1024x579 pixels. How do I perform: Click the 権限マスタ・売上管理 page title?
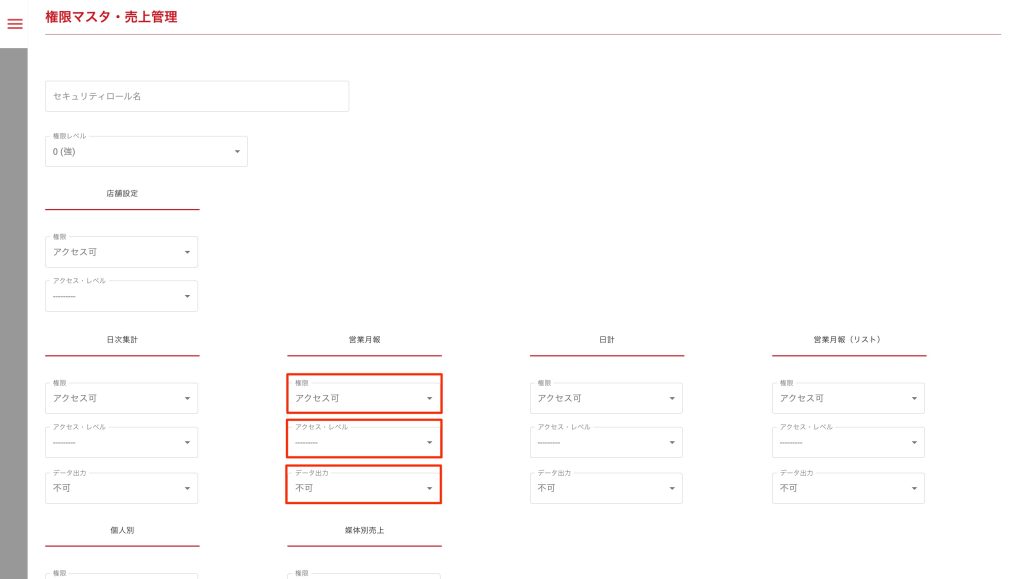(112, 17)
